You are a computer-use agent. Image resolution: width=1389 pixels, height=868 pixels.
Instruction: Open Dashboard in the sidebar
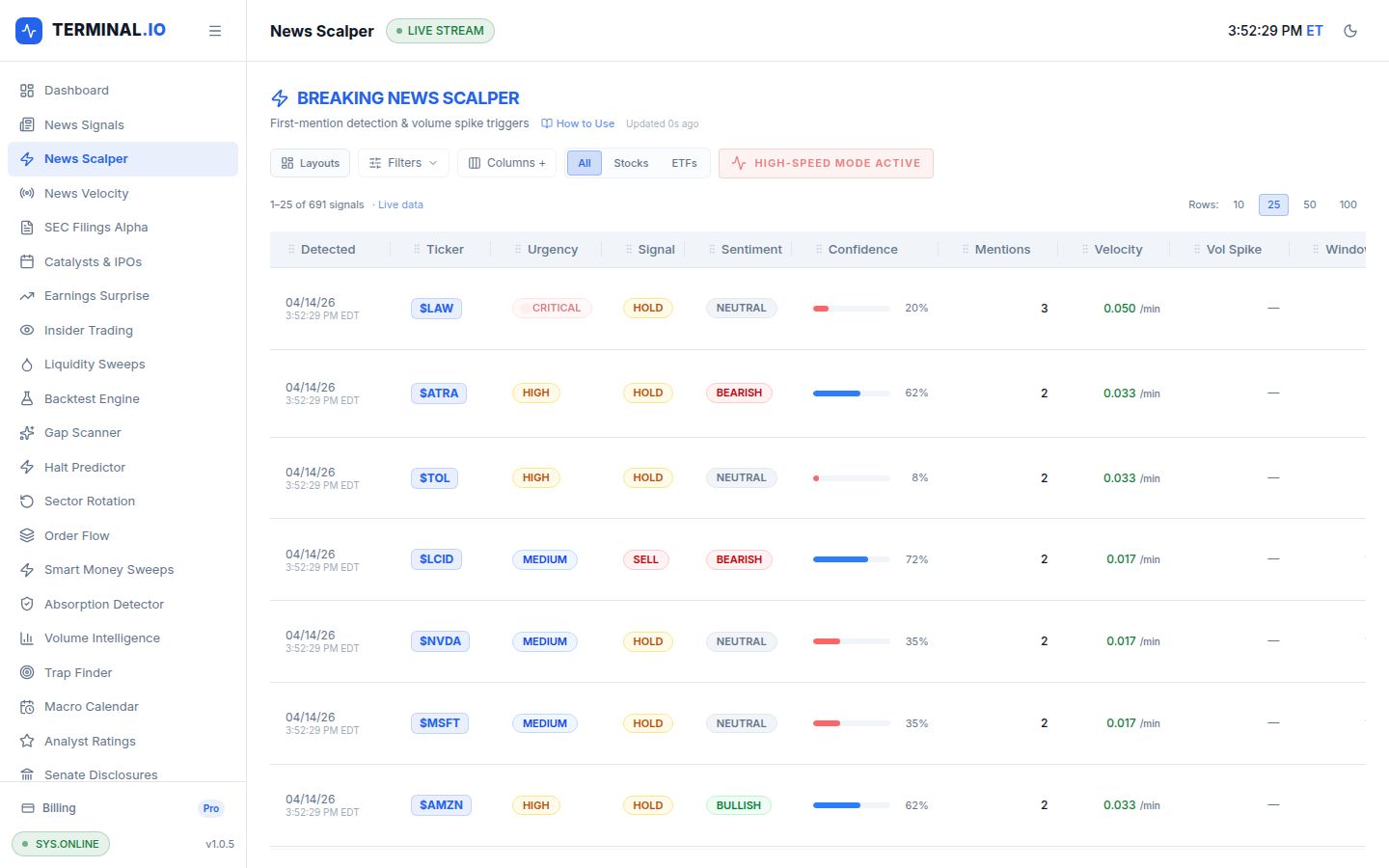(x=123, y=91)
